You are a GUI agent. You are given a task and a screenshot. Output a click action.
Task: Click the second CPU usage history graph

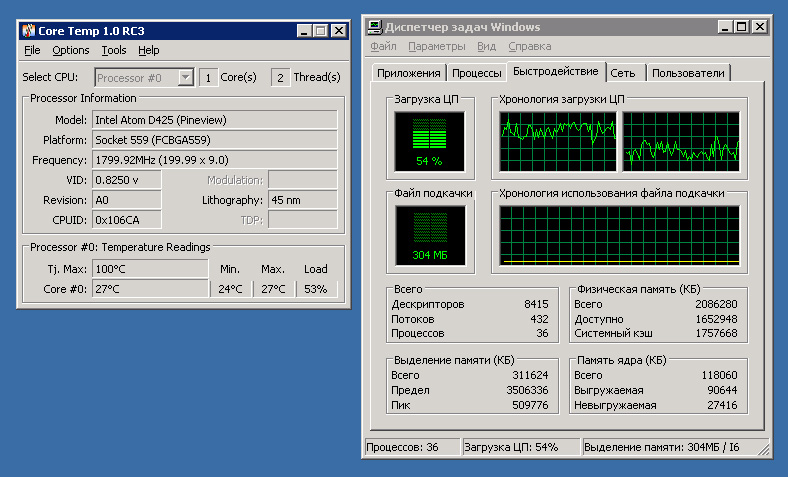pyautogui.click(x=681, y=141)
